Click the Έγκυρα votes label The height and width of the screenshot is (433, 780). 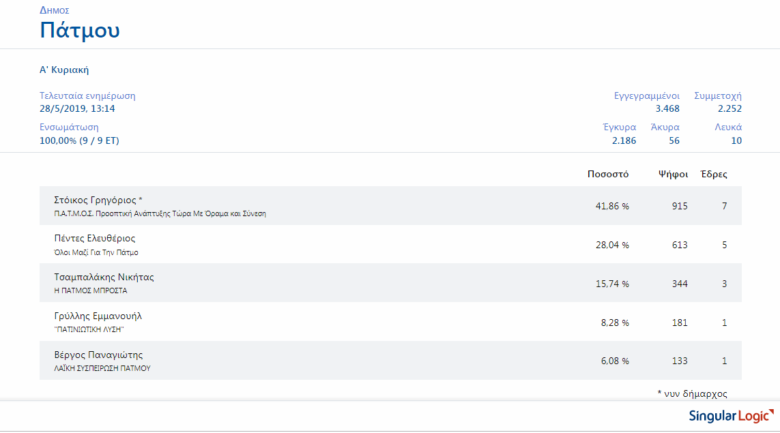[x=620, y=128]
